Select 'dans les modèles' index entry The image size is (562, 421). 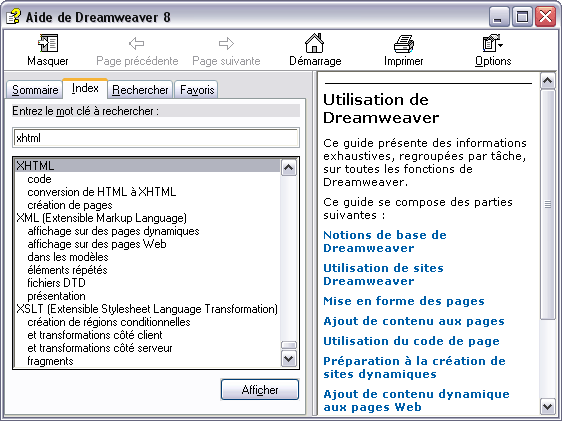click(68, 257)
